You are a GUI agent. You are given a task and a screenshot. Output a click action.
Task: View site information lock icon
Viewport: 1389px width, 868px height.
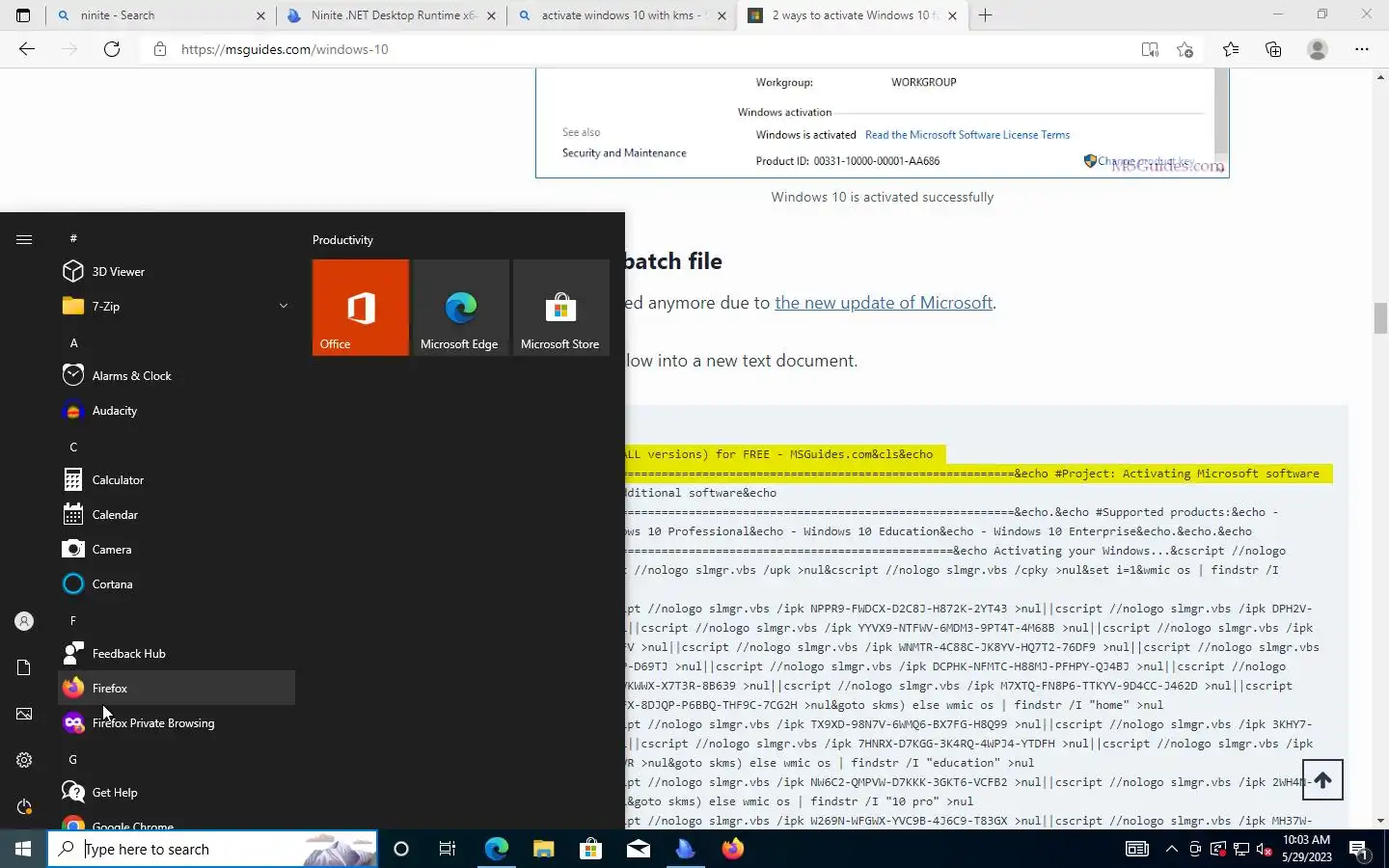click(x=160, y=49)
